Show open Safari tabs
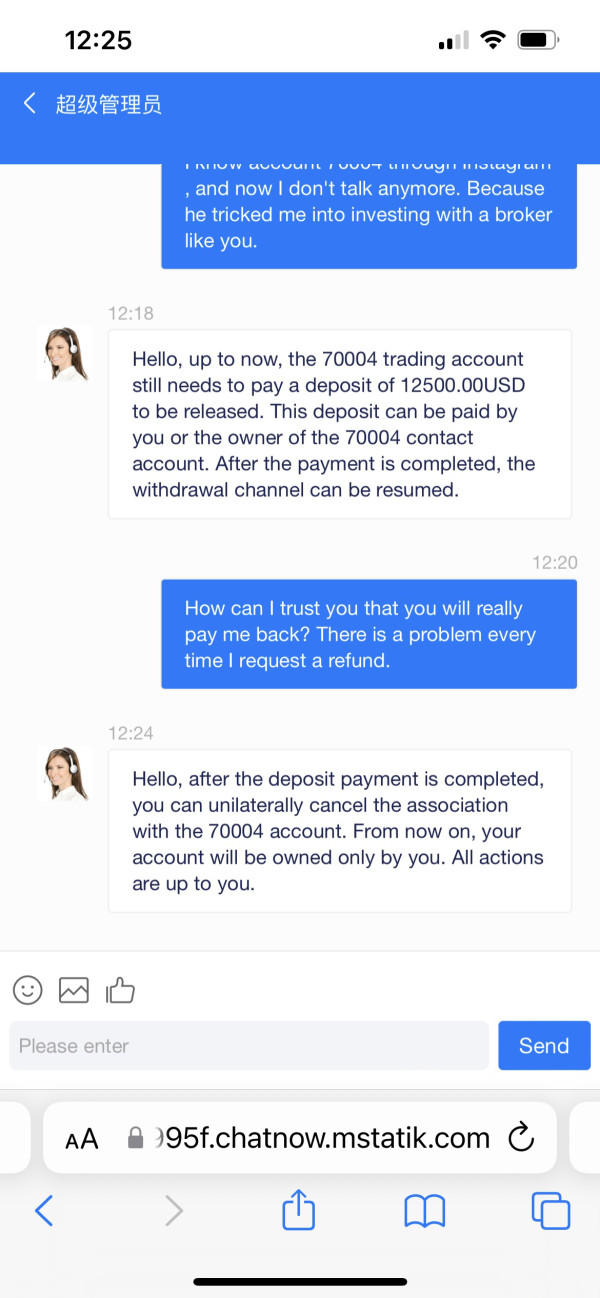The height and width of the screenshot is (1298, 600). tap(550, 1211)
